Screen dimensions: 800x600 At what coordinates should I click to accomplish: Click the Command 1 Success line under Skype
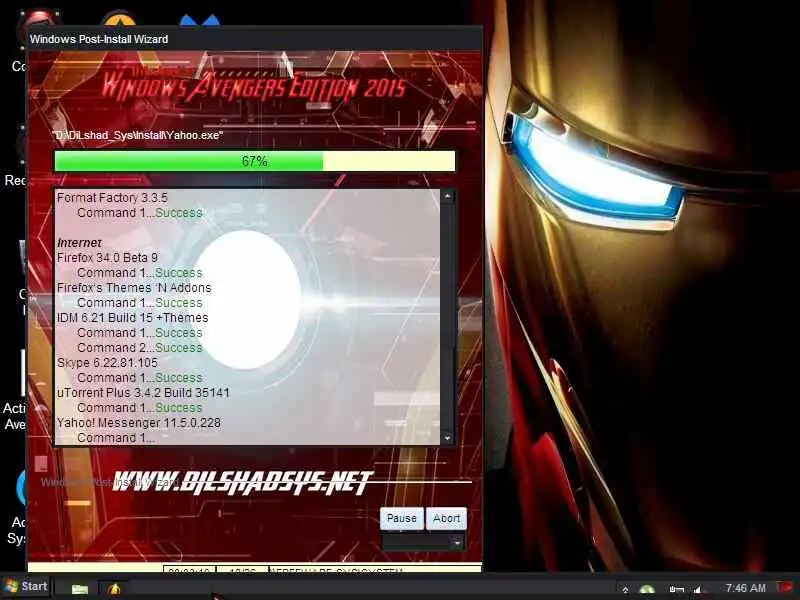(140, 378)
